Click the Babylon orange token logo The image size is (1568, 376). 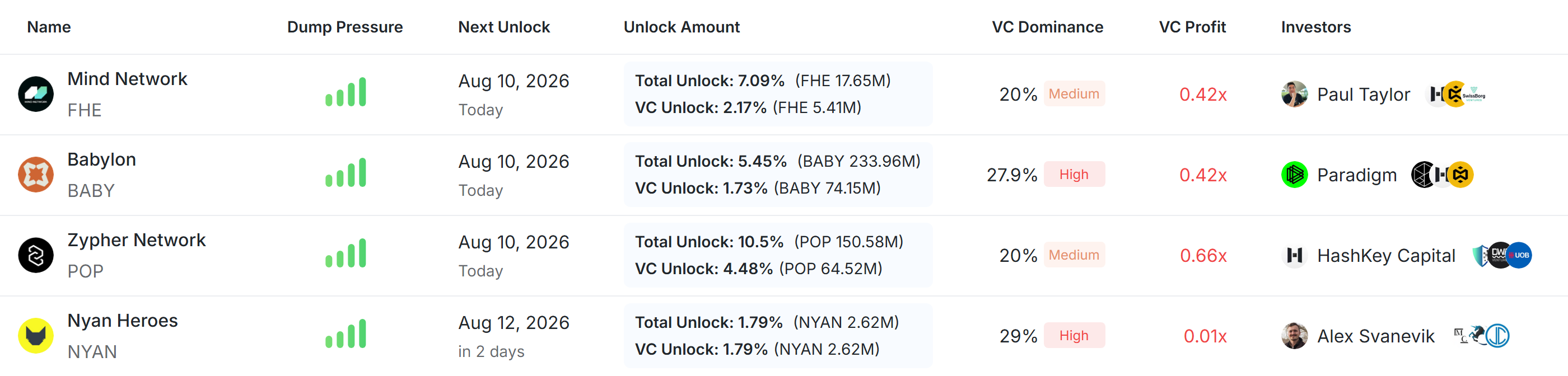click(36, 175)
